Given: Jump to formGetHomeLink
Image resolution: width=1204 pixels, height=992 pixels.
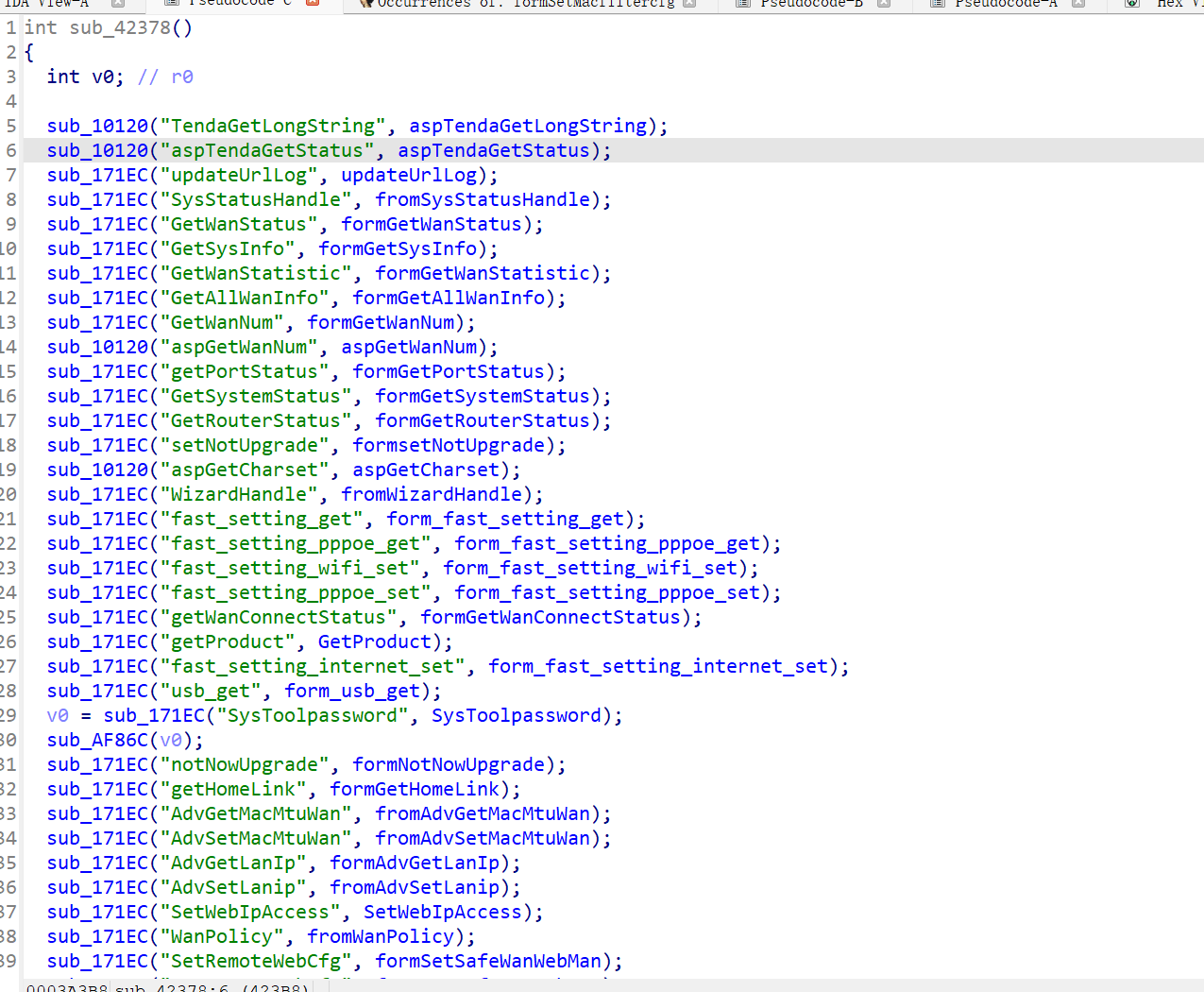Looking at the screenshot, I should pos(415,789).
